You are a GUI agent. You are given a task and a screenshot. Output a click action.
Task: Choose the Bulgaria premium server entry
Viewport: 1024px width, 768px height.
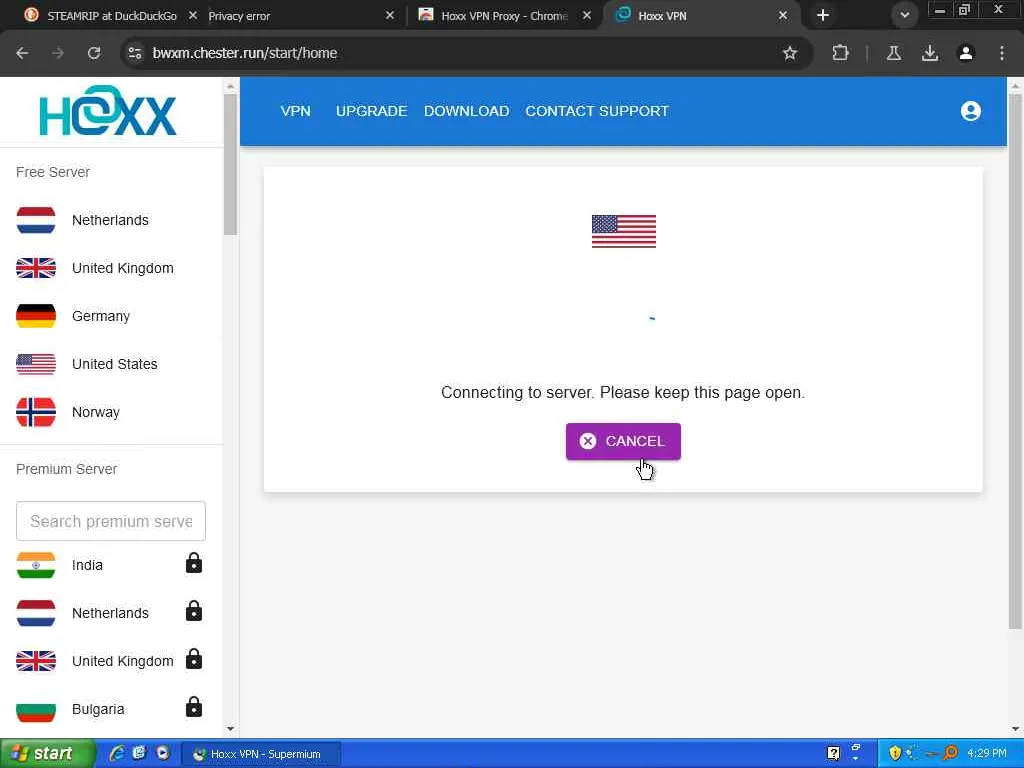click(111, 709)
